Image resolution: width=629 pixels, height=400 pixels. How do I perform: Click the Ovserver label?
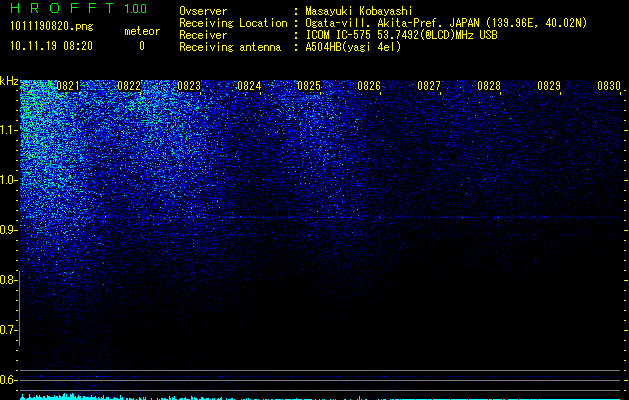click(203, 11)
